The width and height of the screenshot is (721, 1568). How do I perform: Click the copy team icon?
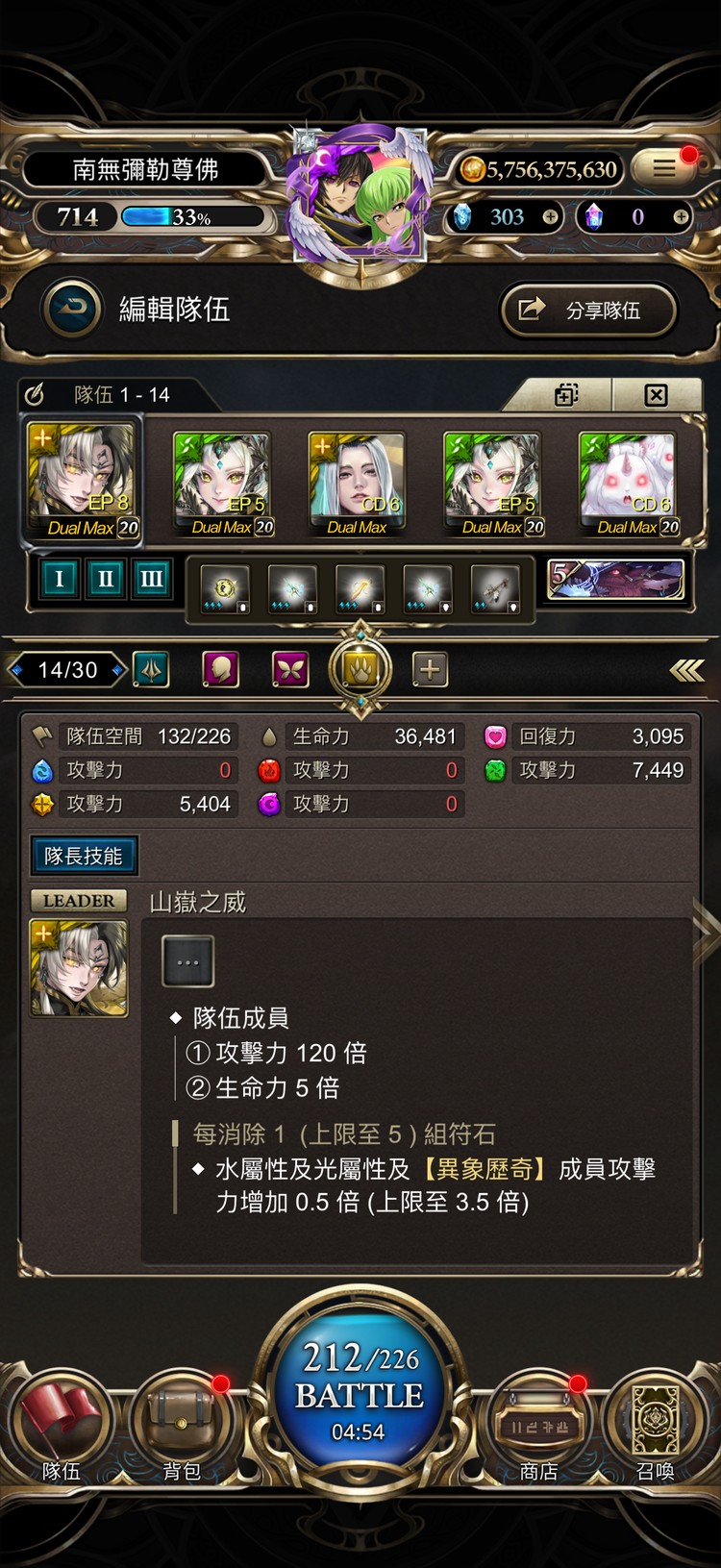click(566, 395)
